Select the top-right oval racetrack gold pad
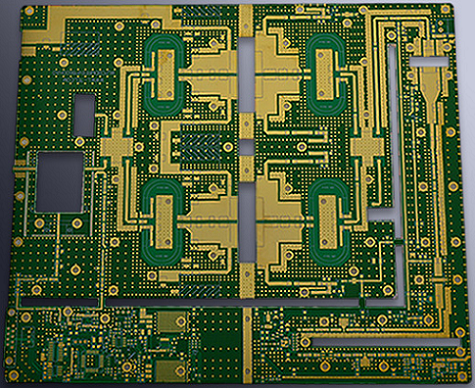Viewport: 475px width, 388px height. [x=324, y=75]
